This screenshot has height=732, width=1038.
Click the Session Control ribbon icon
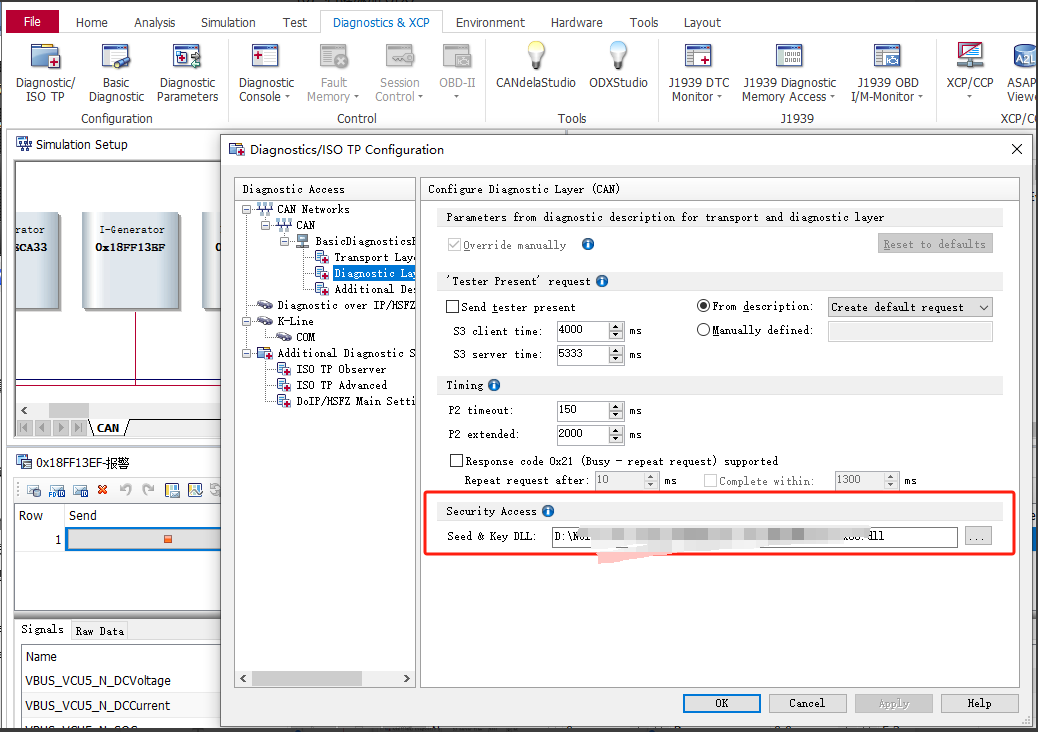(x=400, y=57)
